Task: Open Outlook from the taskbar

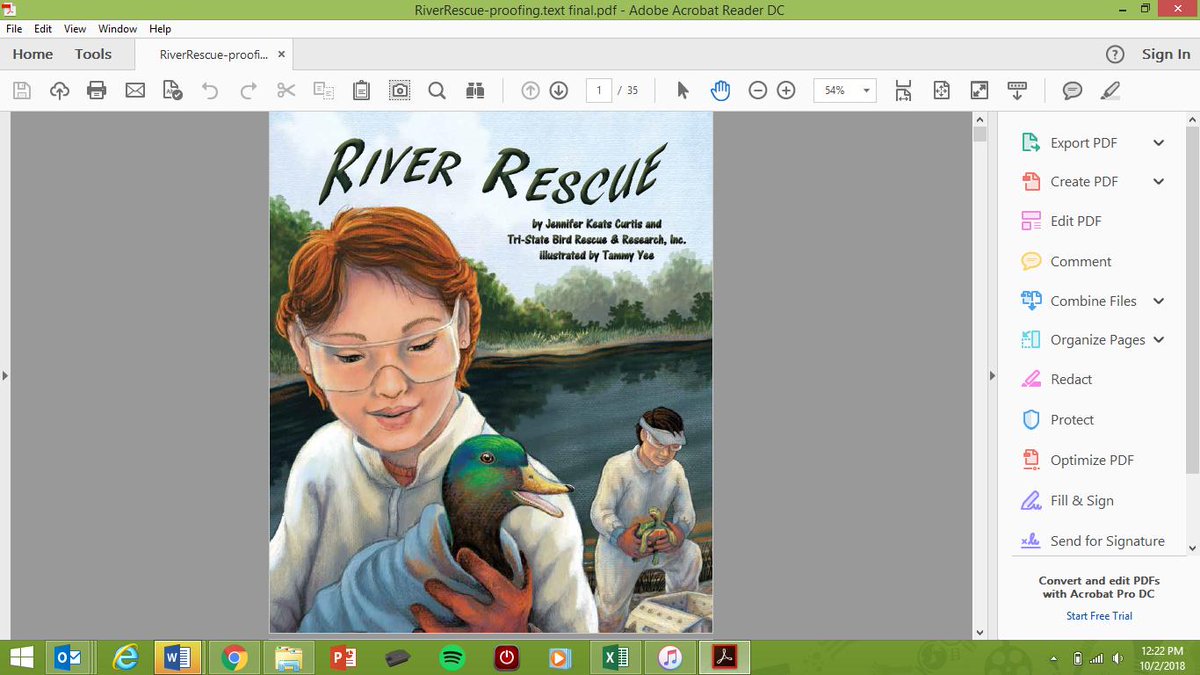Action: [68, 657]
